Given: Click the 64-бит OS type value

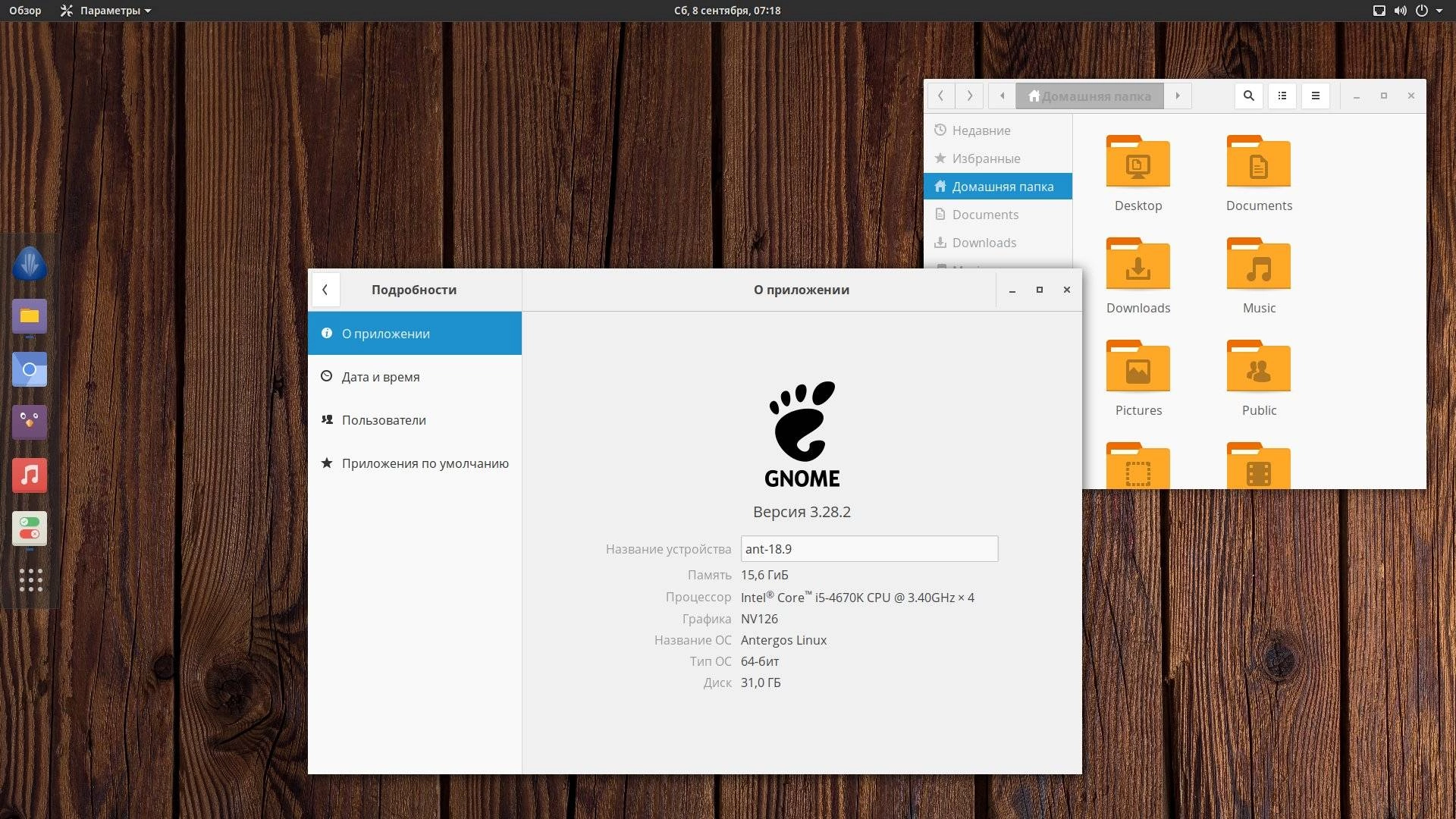Looking at the screenshot, I should tap(760, 661).
